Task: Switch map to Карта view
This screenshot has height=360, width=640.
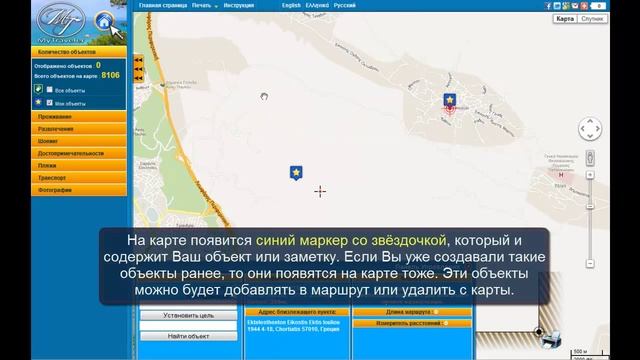Action: 565,19
